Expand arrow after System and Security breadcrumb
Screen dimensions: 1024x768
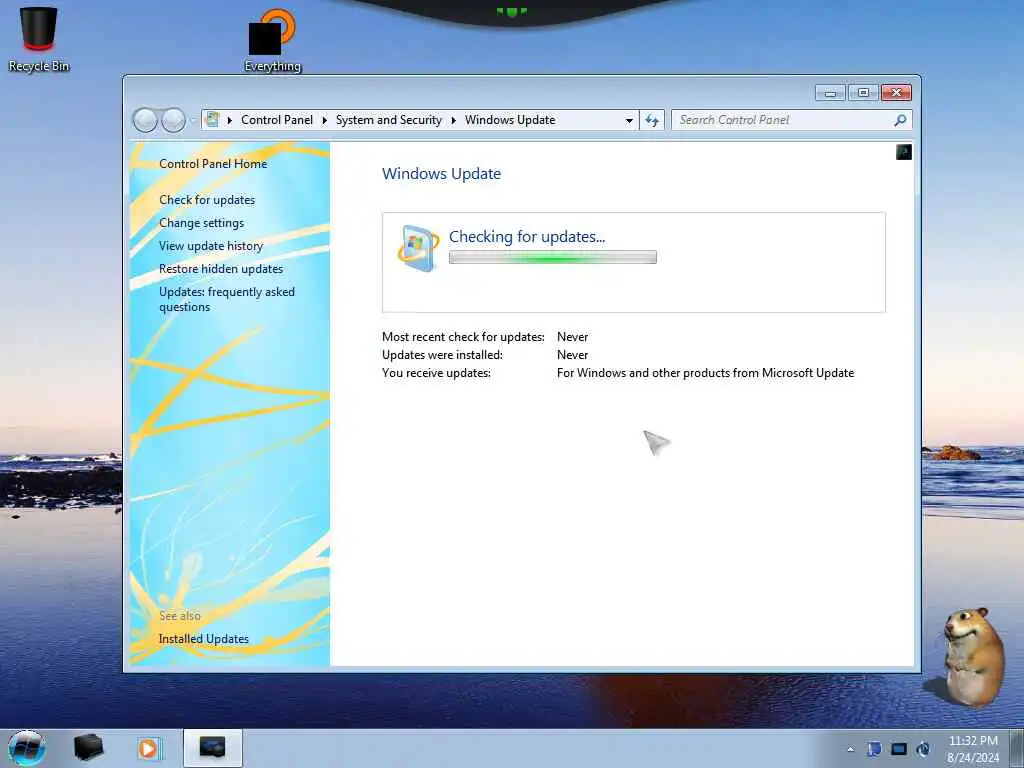point(453,120)
